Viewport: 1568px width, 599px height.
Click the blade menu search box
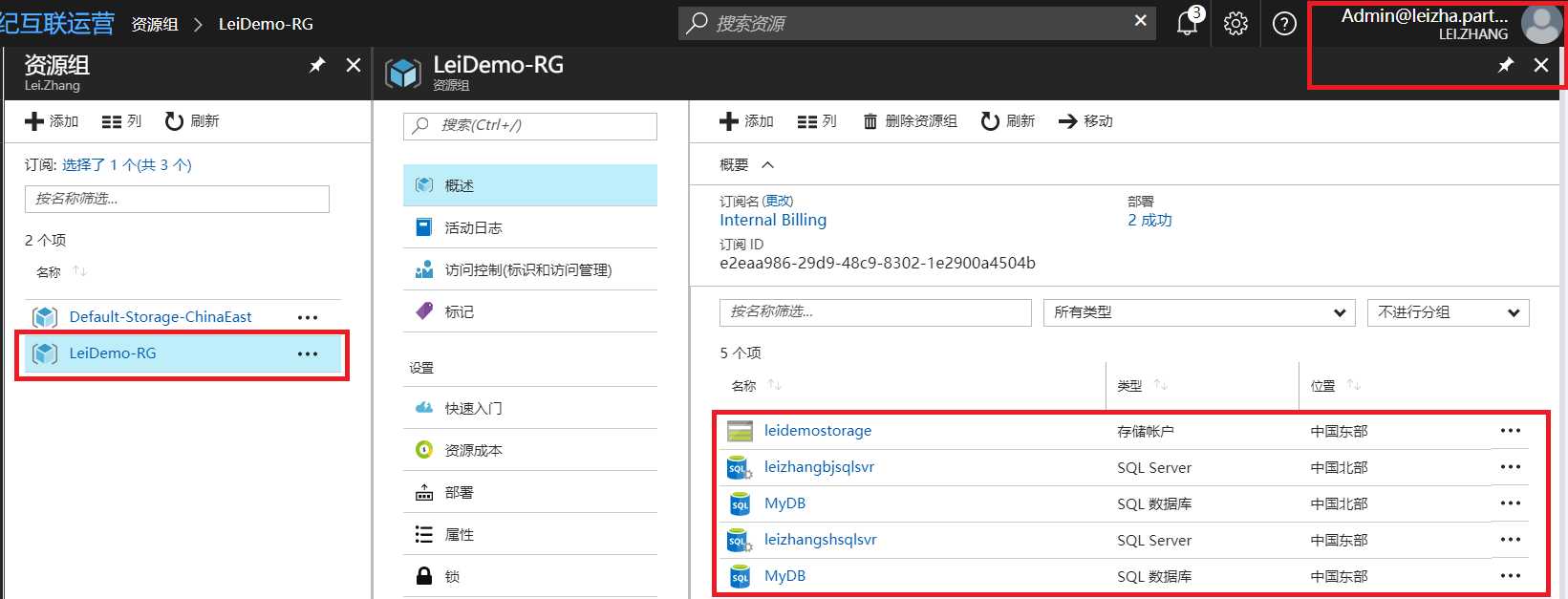[530, 126]
